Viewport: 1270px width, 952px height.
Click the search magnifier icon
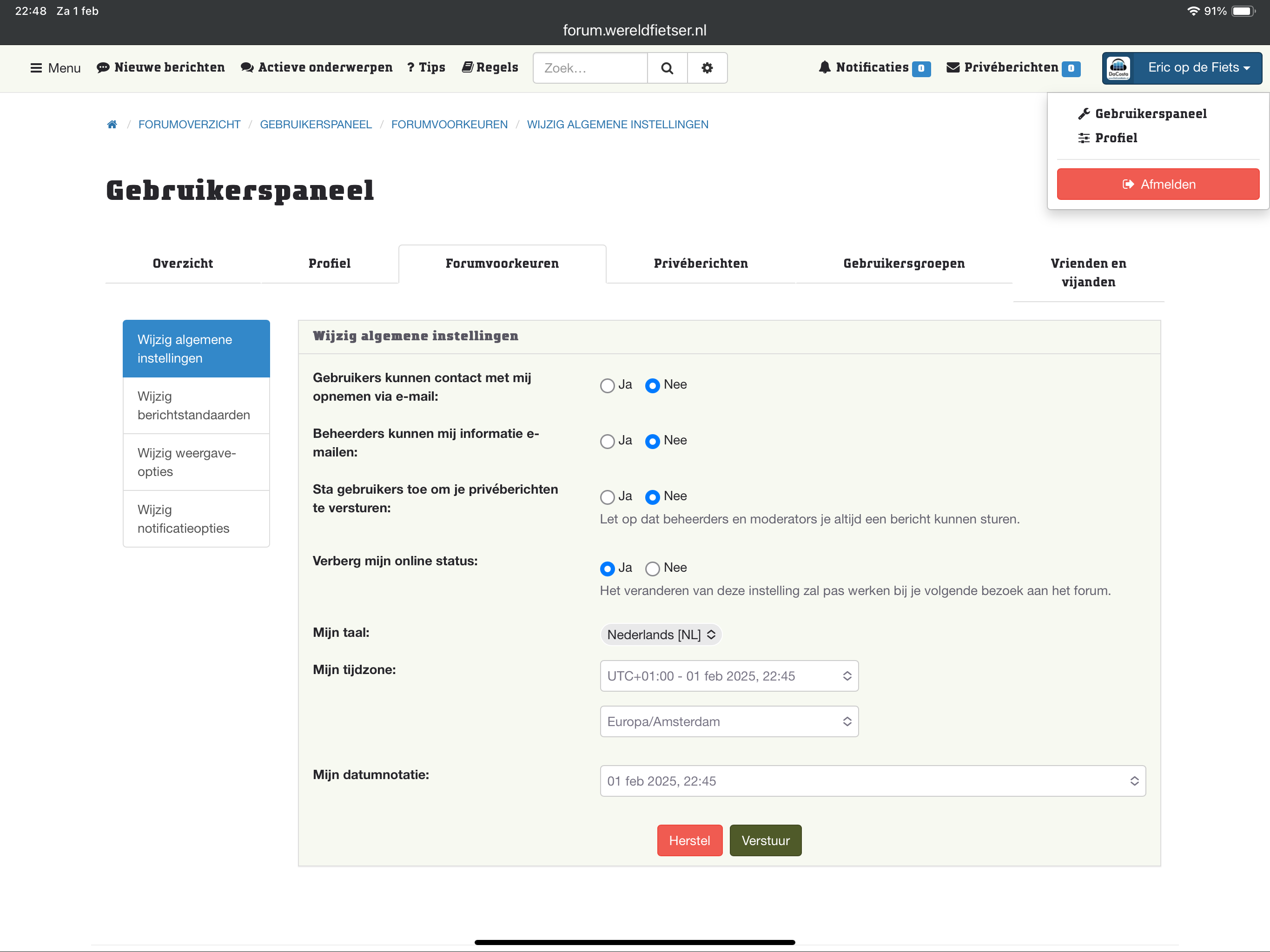(x=667, y=68)
